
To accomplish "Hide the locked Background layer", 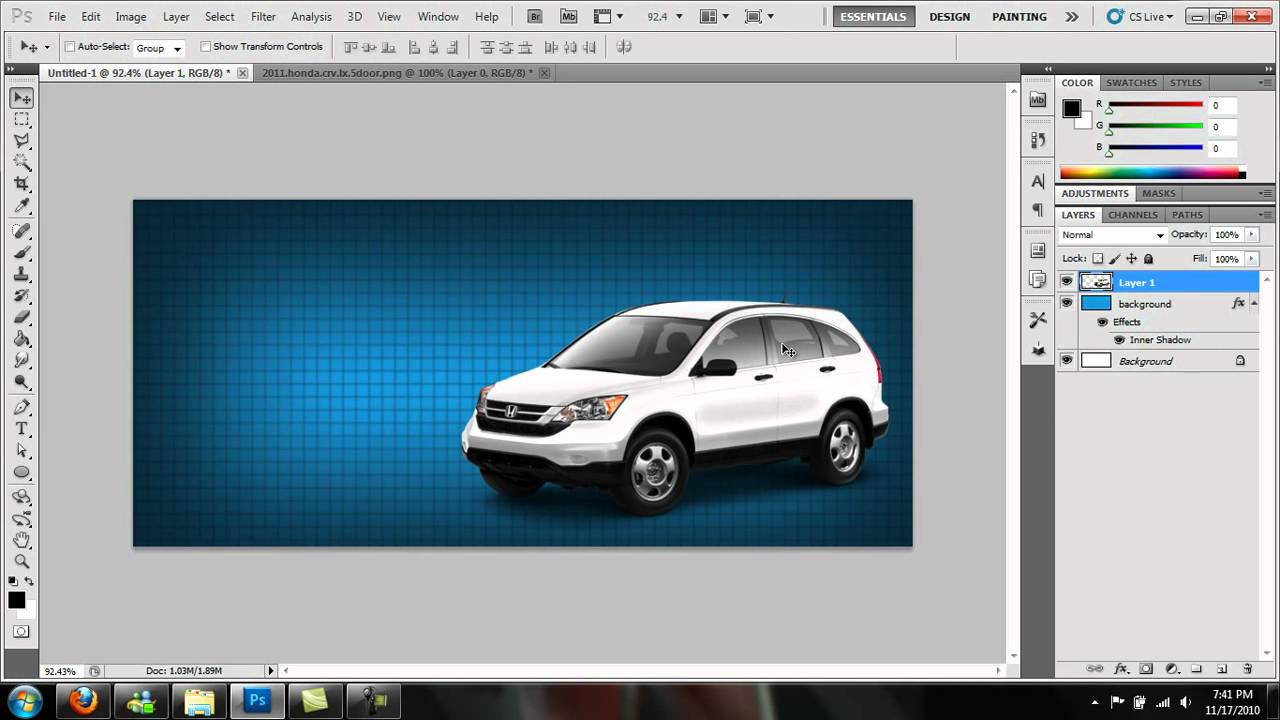I will pos(1067,361).
